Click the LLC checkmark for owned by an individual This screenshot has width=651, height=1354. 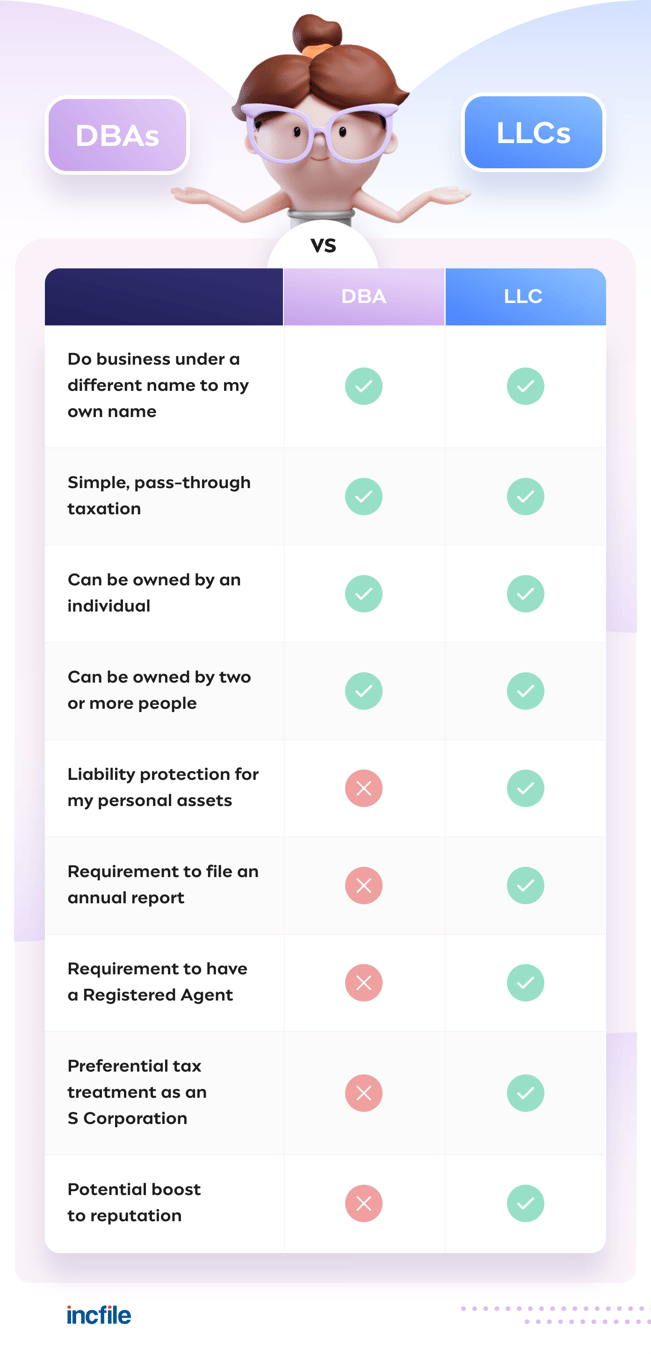click(525, 593)
